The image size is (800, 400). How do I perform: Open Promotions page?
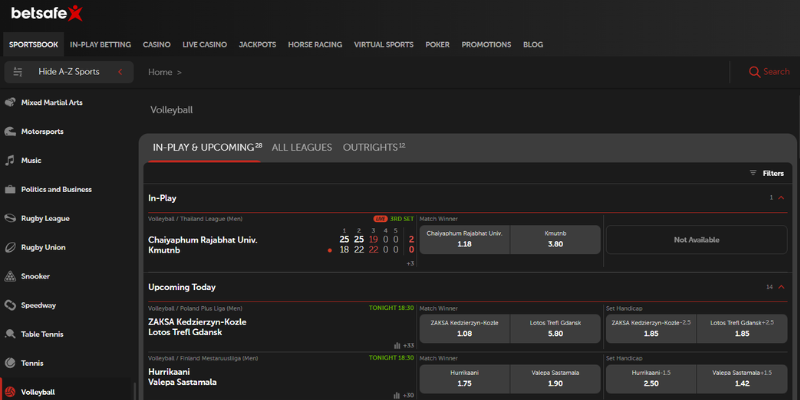[486, 44]
